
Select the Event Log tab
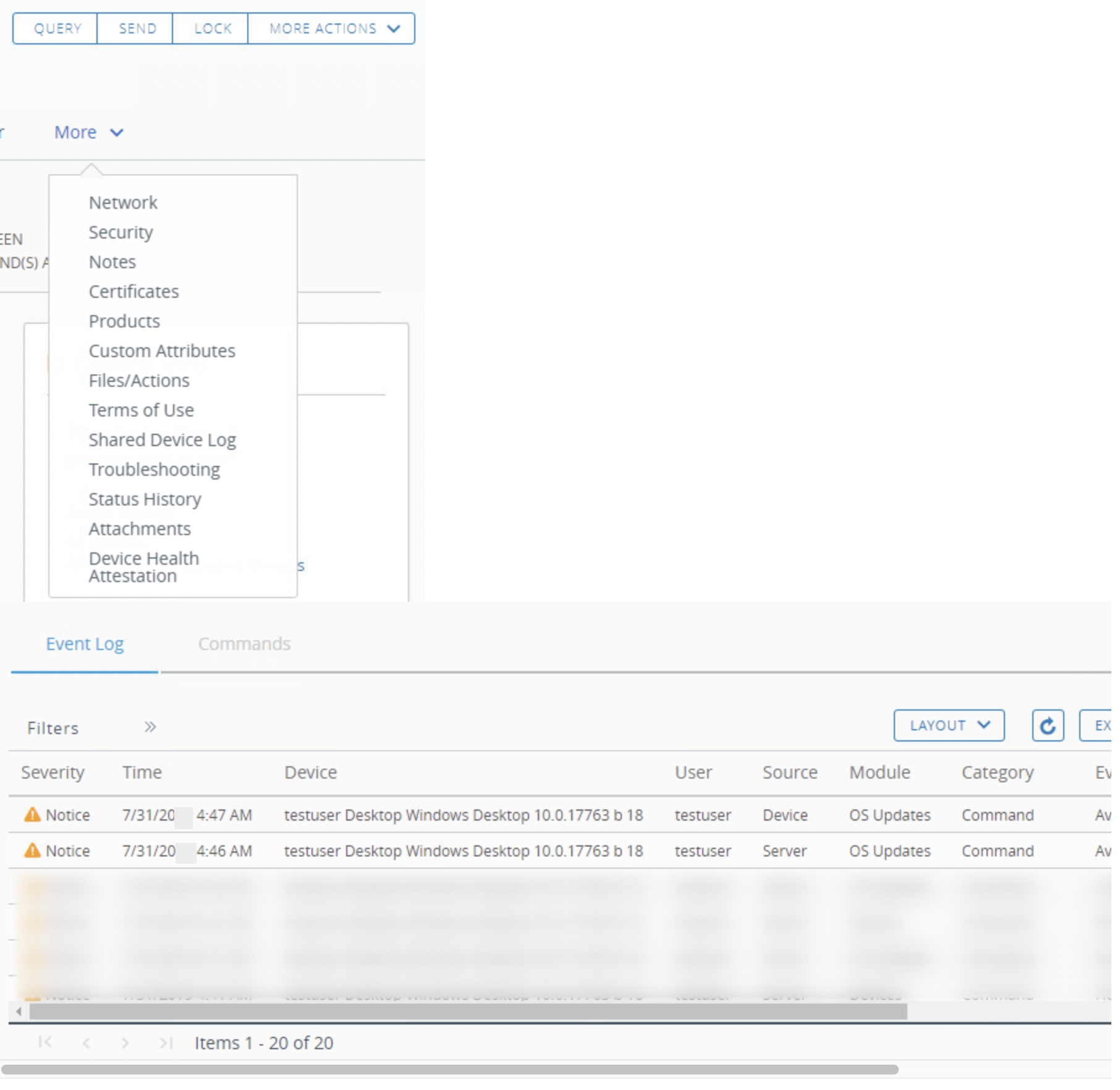pos(85,643)
